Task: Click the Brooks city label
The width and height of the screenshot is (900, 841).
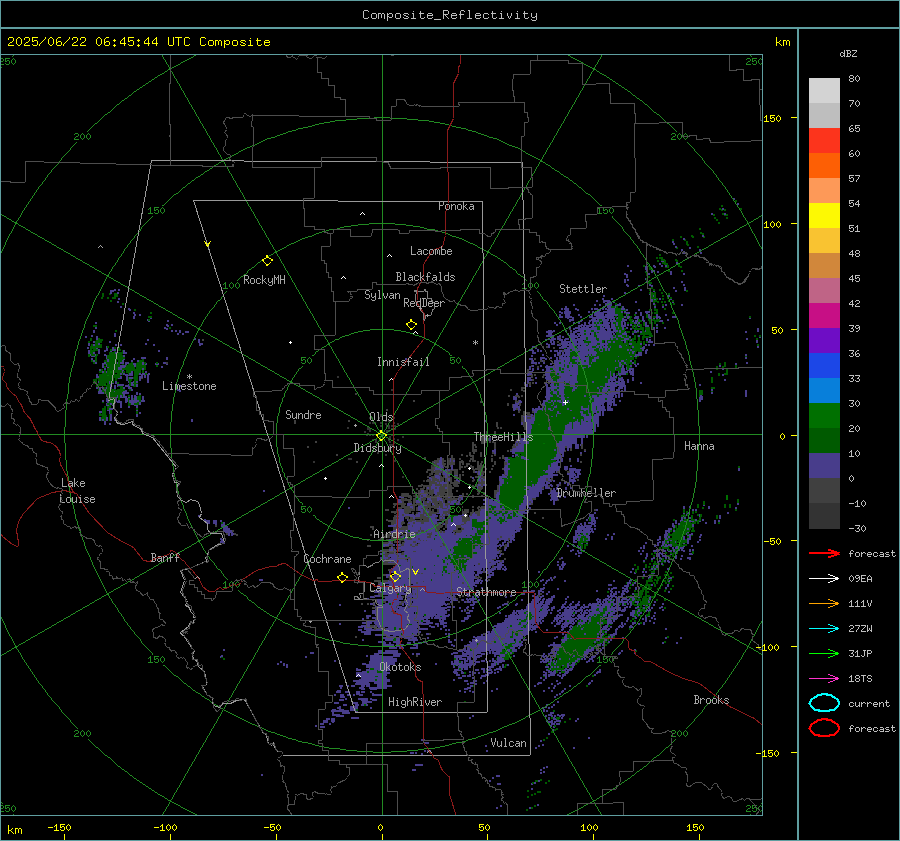Action: pos(711,700)
